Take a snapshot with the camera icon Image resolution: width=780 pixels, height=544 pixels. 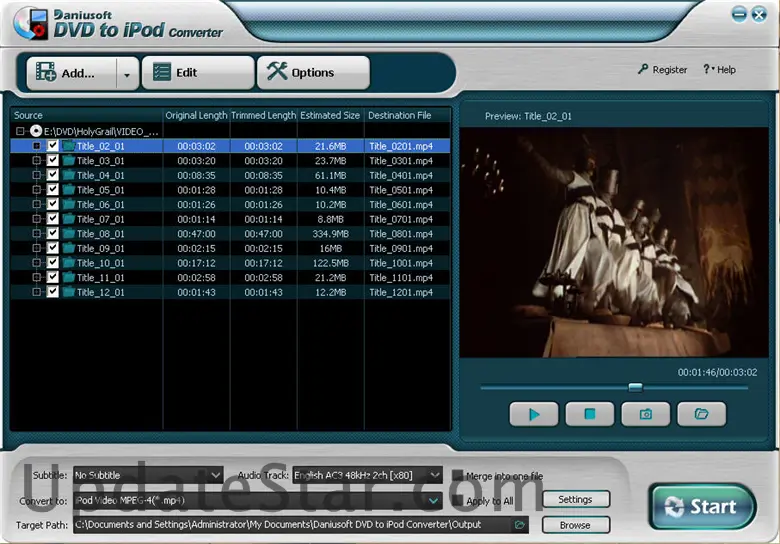tap(645, 414)
